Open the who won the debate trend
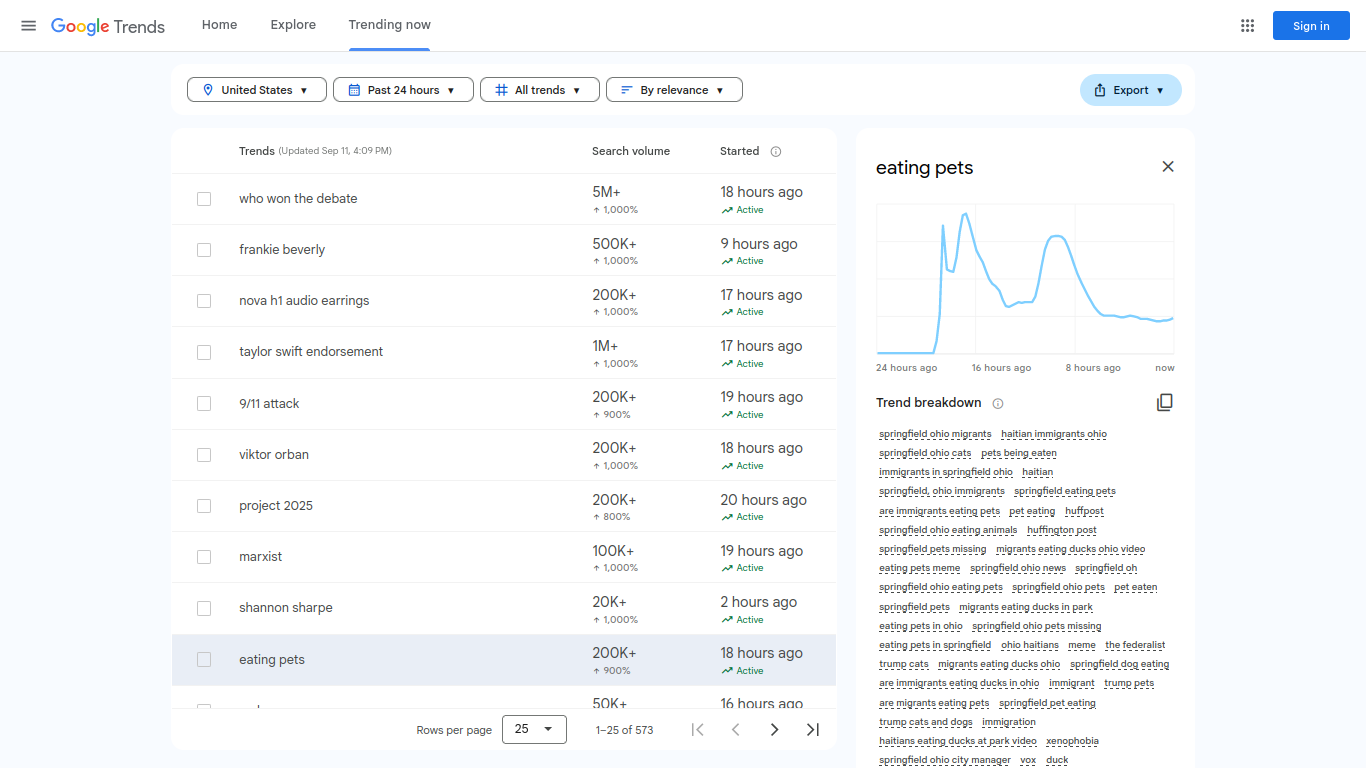Screen dimensions: 1366x768 tap(298, 199)
